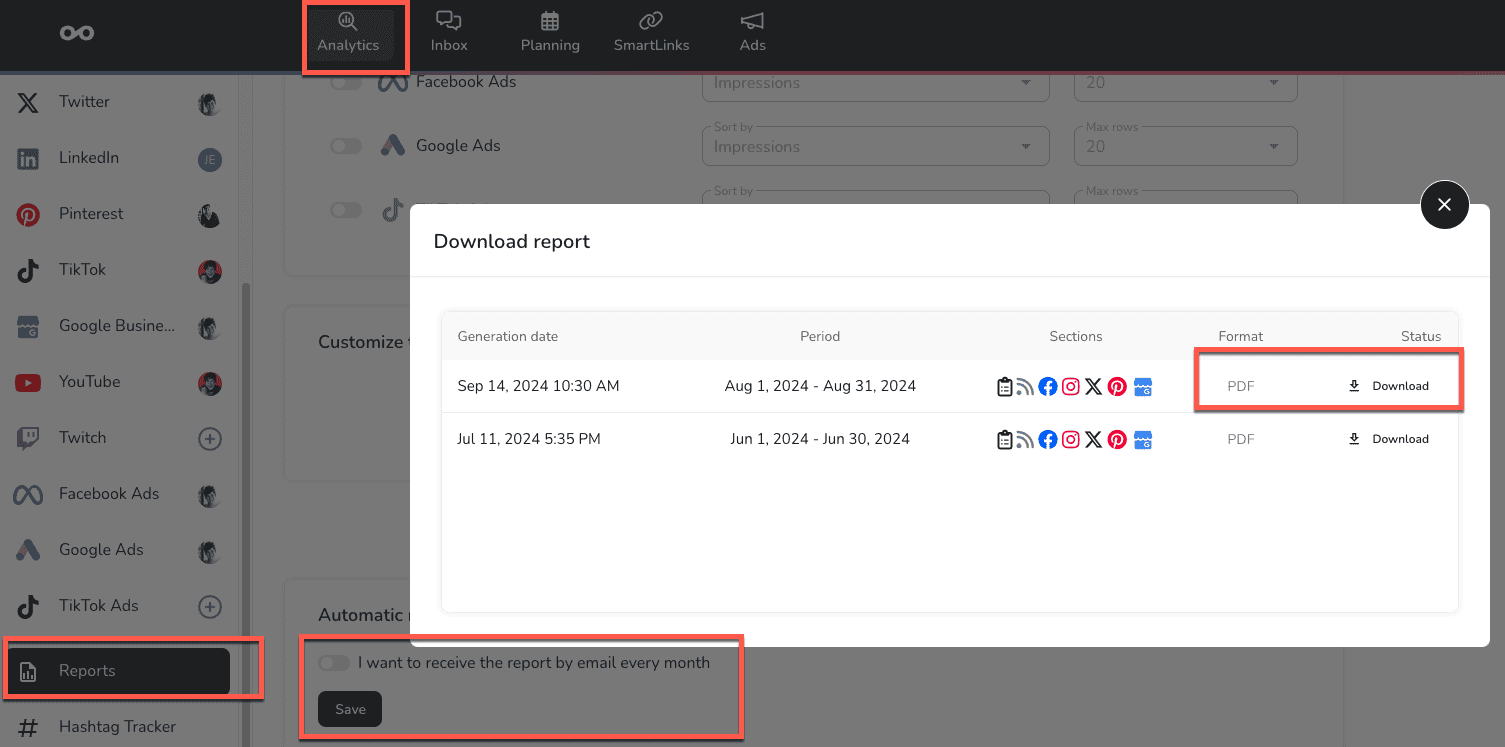Toggle the Facebook Ads report switch
The width and height of the screenshot is (1505, 747).
[346, 83]
